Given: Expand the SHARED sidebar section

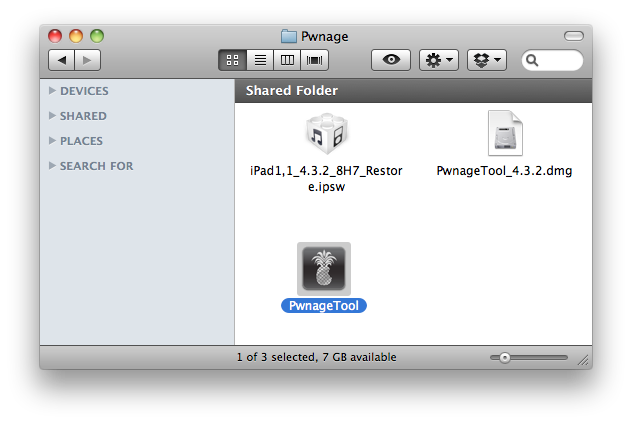Looking at the screenshot, I should [52, 116].
